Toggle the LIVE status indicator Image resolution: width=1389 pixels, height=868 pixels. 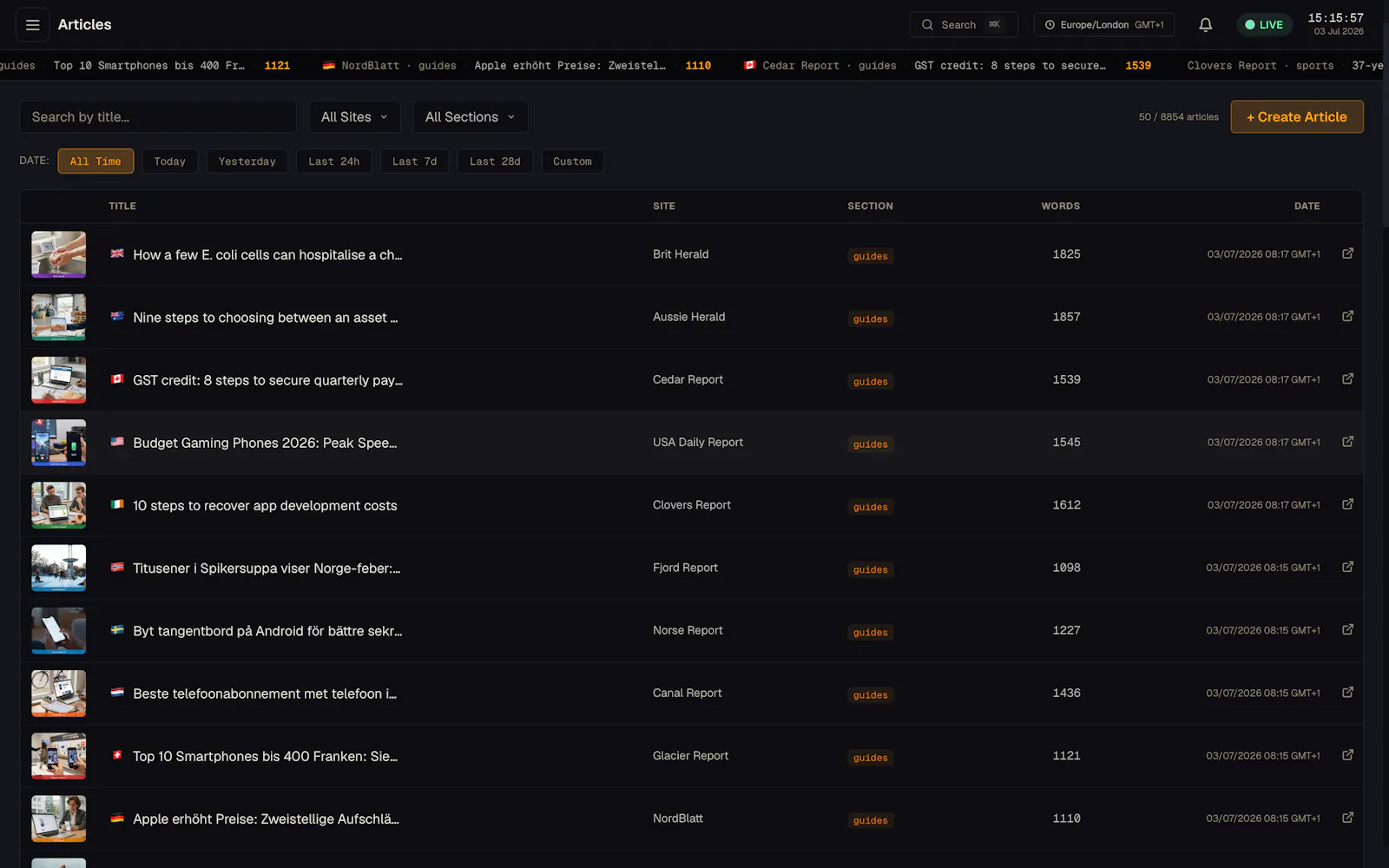pyautogui.click(x=1264, y=25)
